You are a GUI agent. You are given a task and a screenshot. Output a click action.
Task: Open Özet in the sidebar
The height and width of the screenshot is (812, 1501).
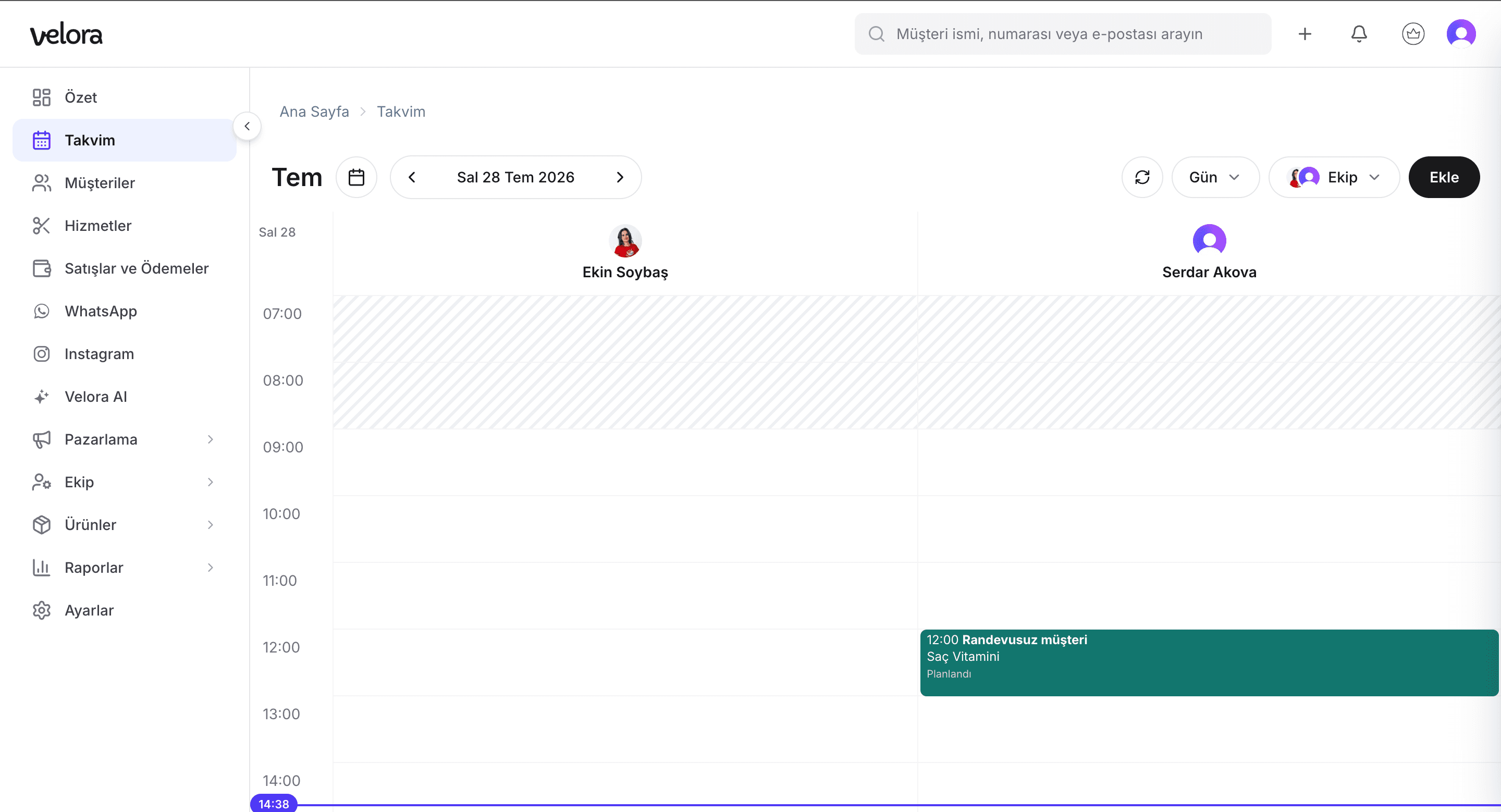pos(124,97)
